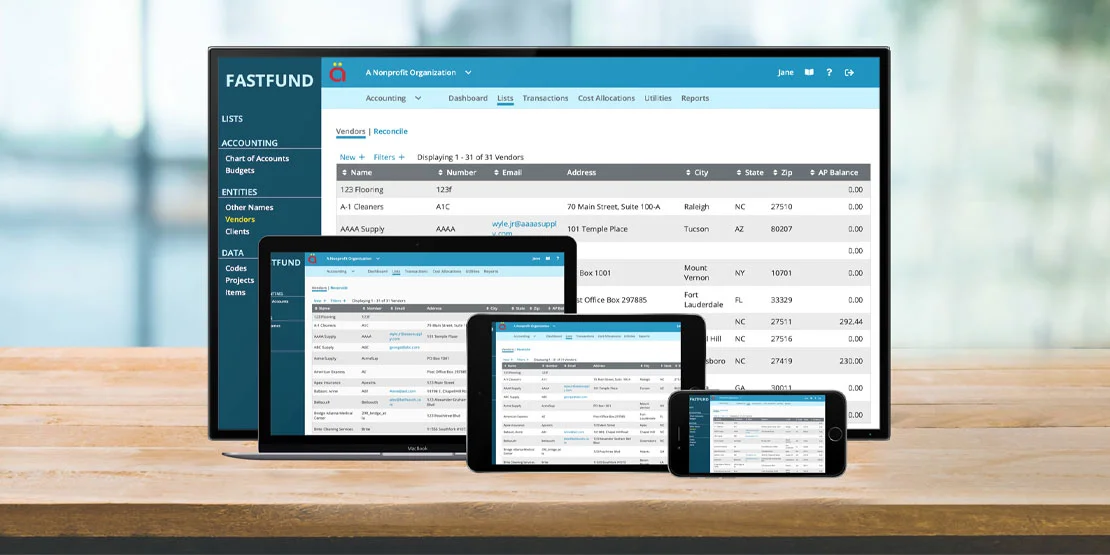Select the highlighted Vendors sidebar entry

[240, 219]
